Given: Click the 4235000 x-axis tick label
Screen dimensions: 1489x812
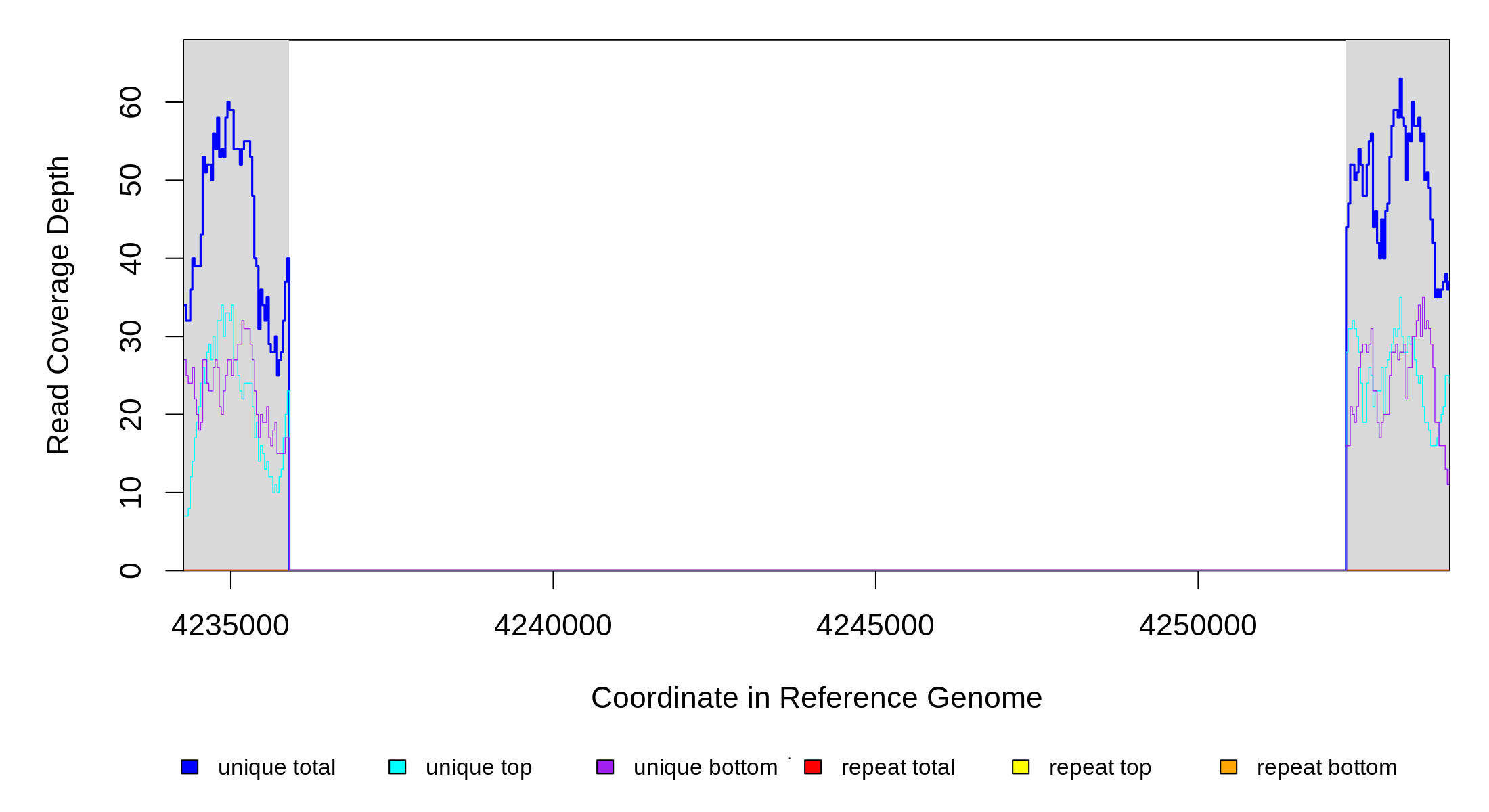Looking at the screenshot, I should click(230, 625).
